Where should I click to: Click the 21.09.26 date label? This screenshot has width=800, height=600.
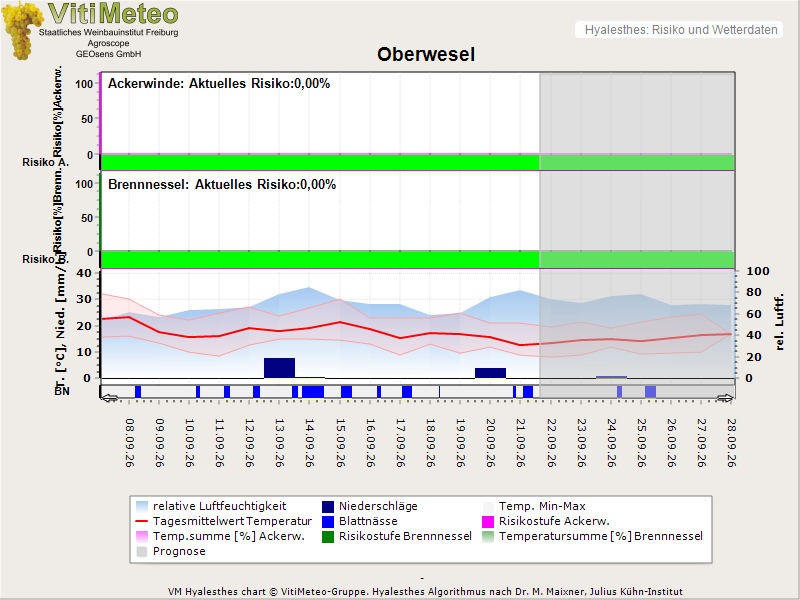[x=521, y=443]
